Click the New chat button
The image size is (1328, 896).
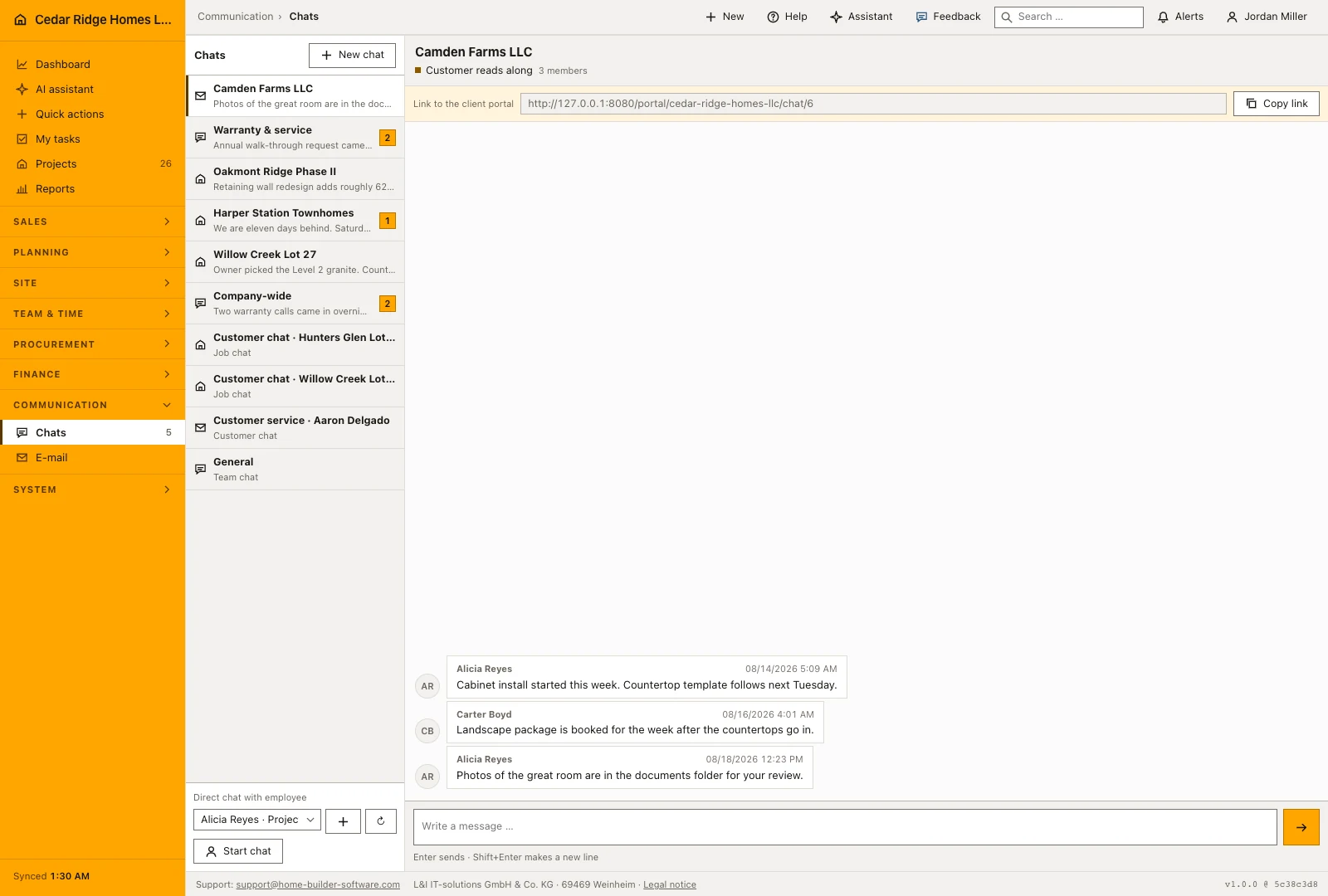[352, 55]
